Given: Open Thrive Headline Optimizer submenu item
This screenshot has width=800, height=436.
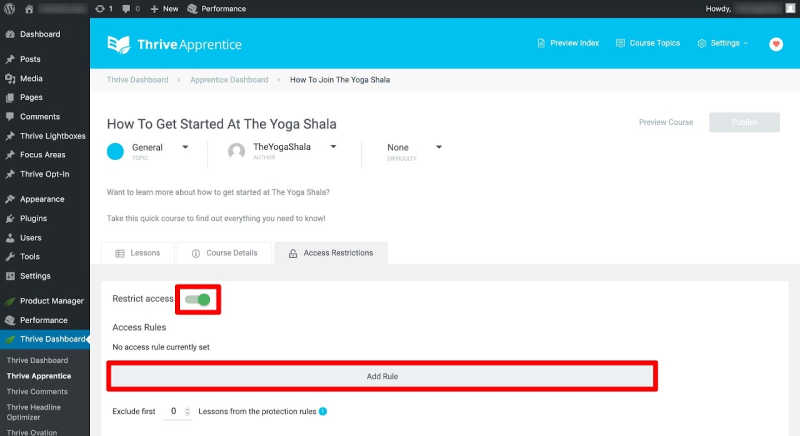Looking at the screenshot, I should (x=34, y=412).
